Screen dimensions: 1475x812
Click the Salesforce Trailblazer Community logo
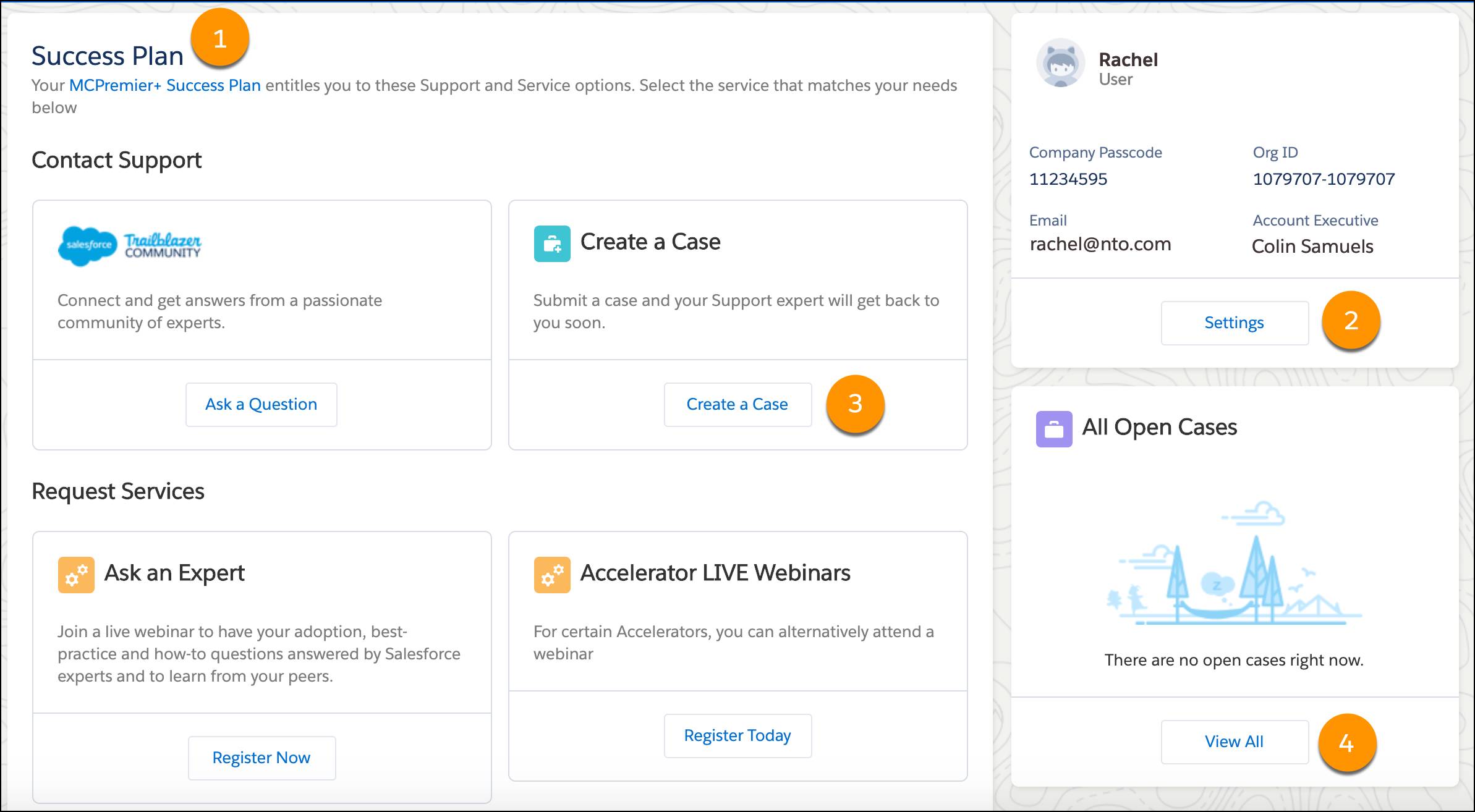click(129, 246)
